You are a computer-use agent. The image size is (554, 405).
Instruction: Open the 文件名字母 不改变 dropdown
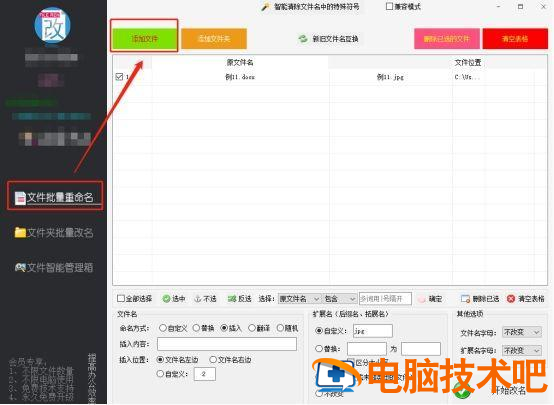click(x=522, y=332)
